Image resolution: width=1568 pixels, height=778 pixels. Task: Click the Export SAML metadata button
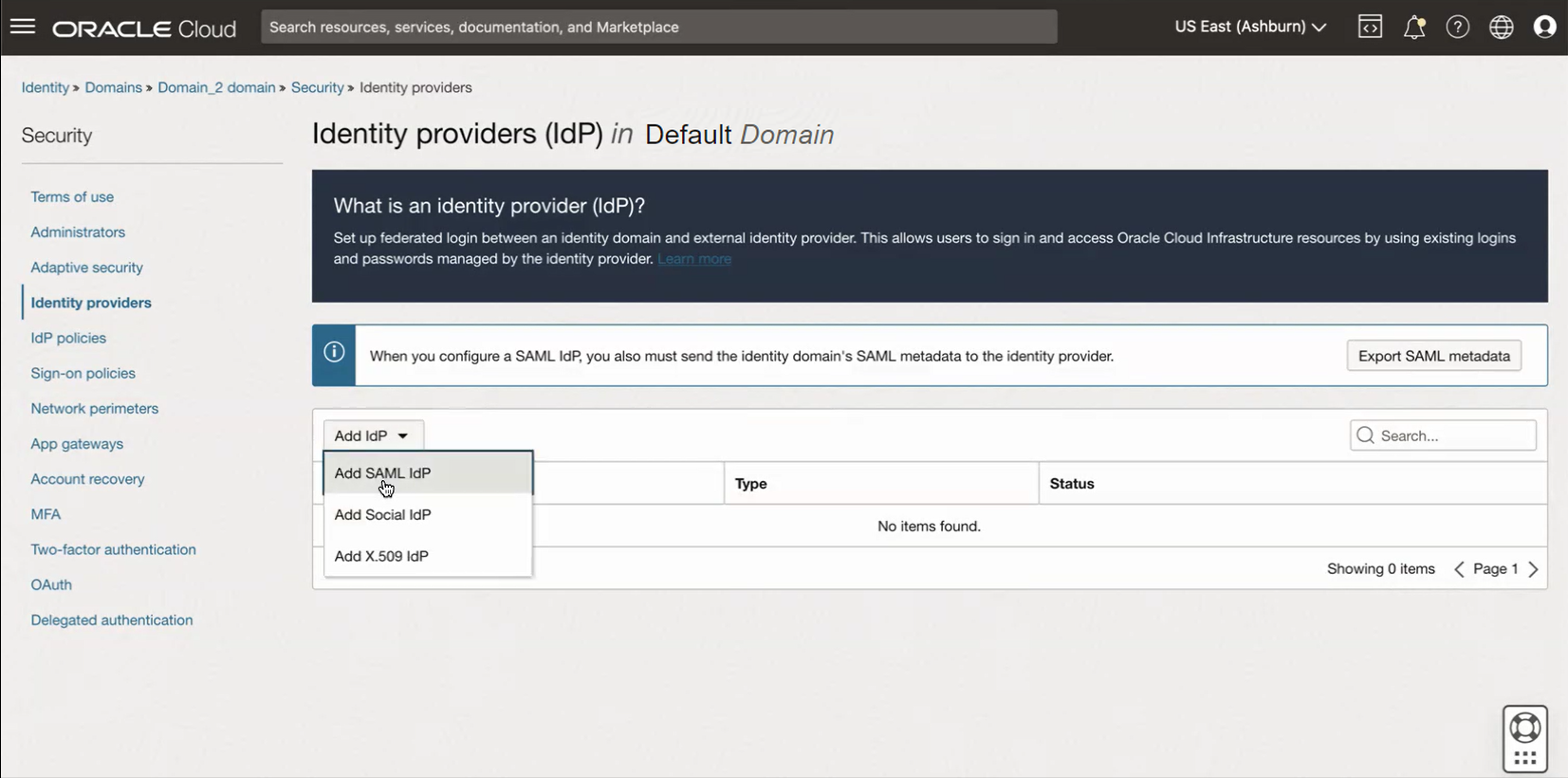pyautogui.click(x=1433, y=356)
